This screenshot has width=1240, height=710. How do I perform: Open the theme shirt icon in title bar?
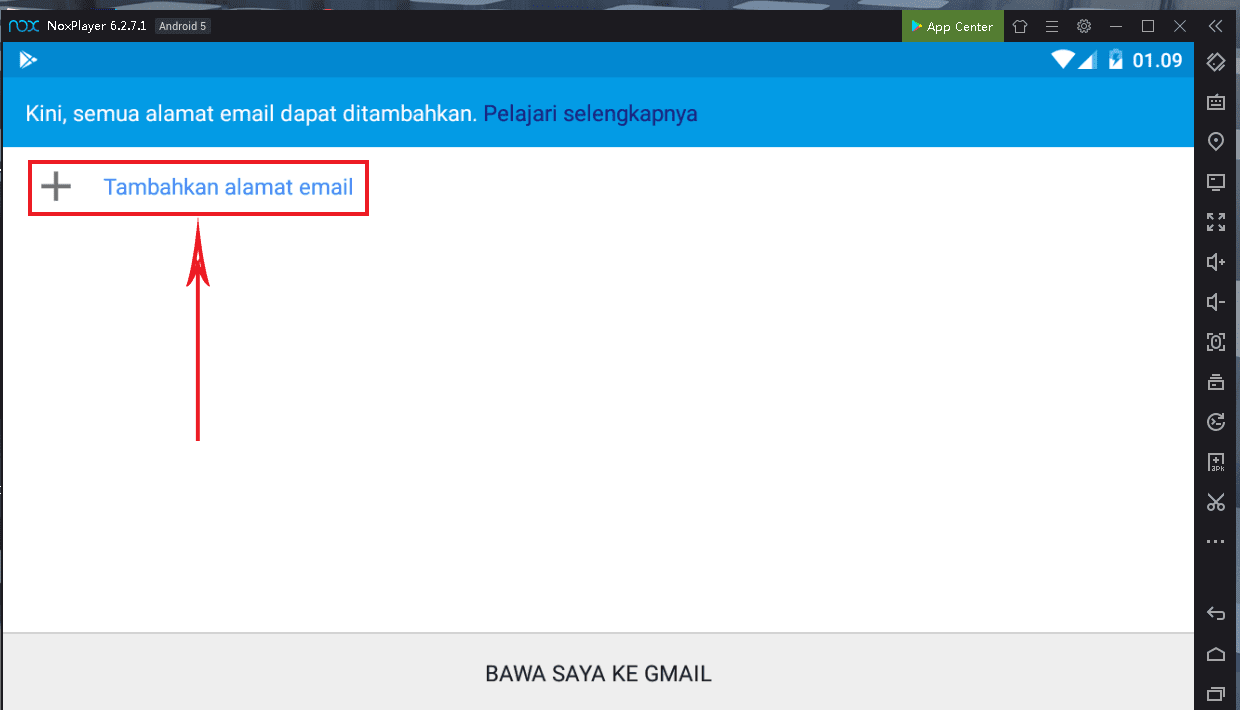1019,26
